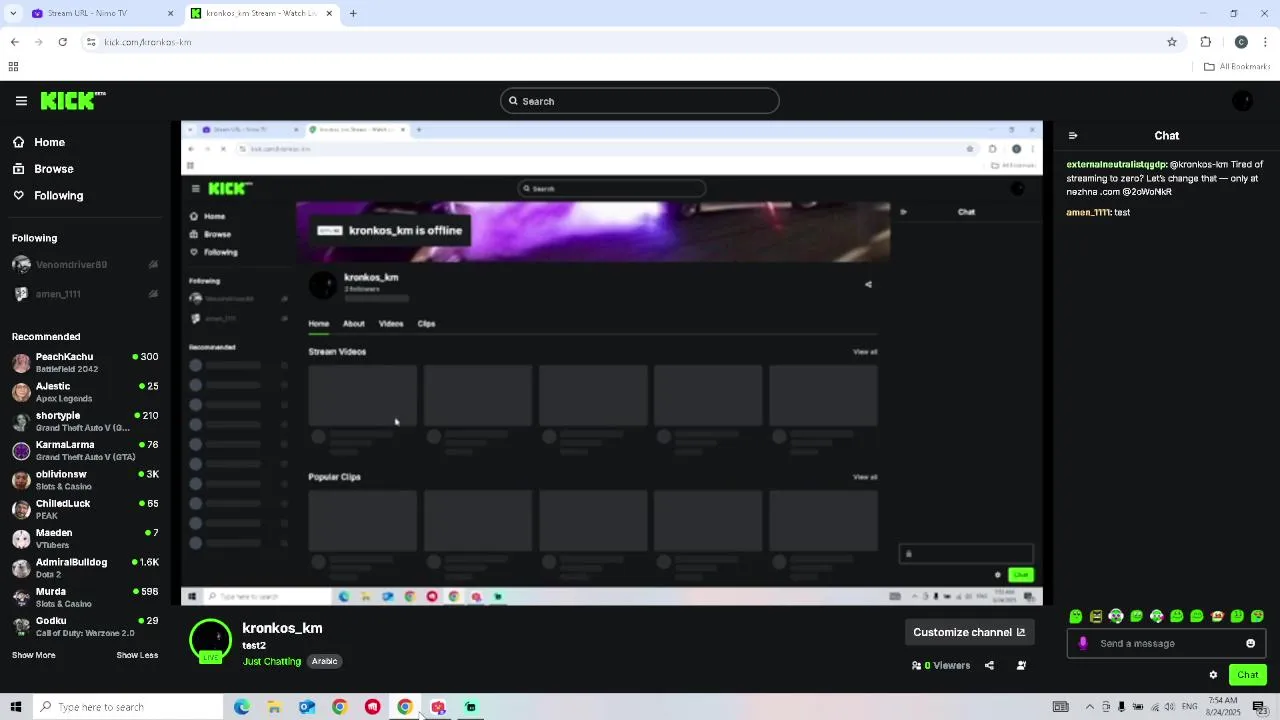Viewport: 1280px width, 720px height.
Task: Open the All Bookmarks folder
Action: 1237,67
